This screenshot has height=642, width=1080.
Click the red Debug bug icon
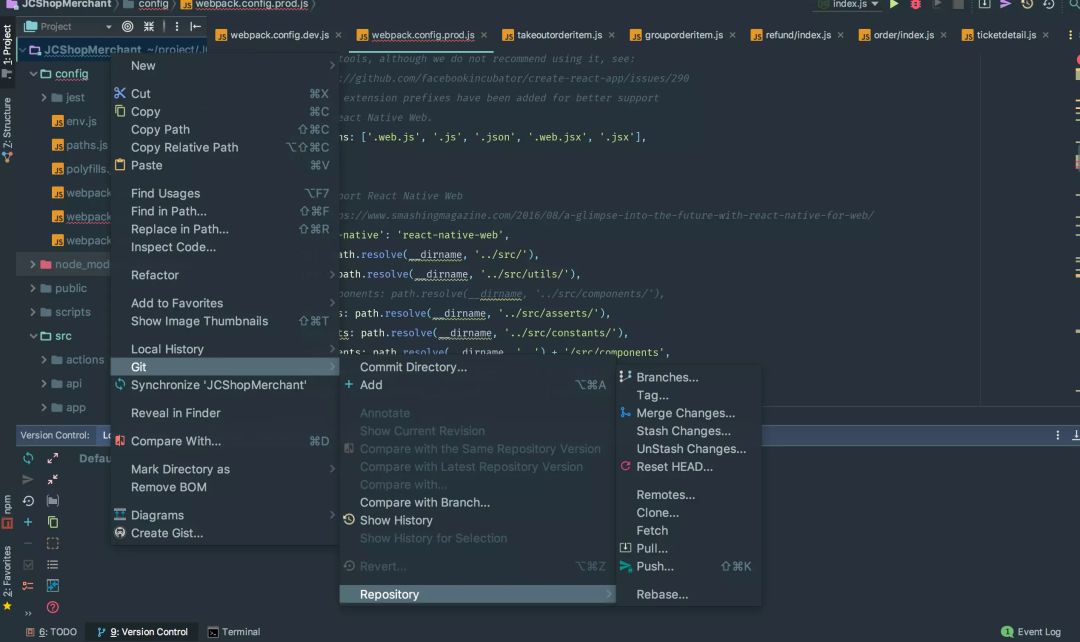point(915,5)
